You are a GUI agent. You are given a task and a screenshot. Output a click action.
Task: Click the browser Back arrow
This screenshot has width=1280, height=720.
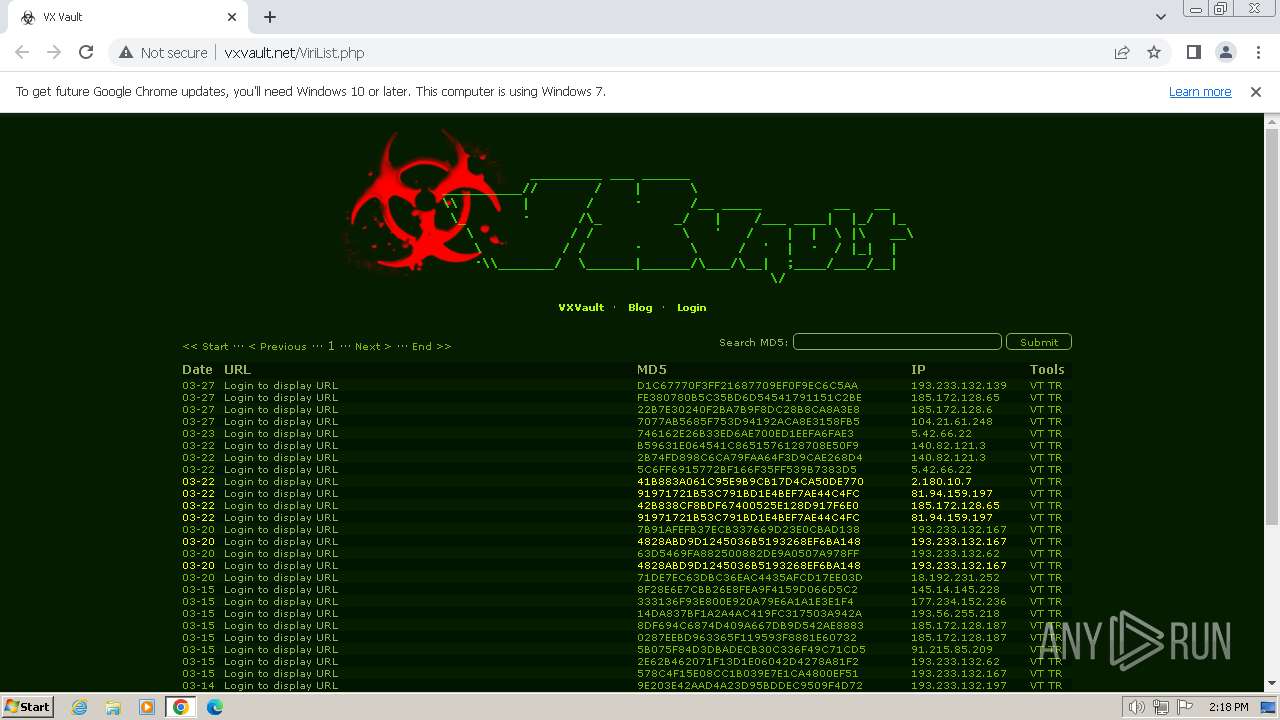[x=22, y=52]
